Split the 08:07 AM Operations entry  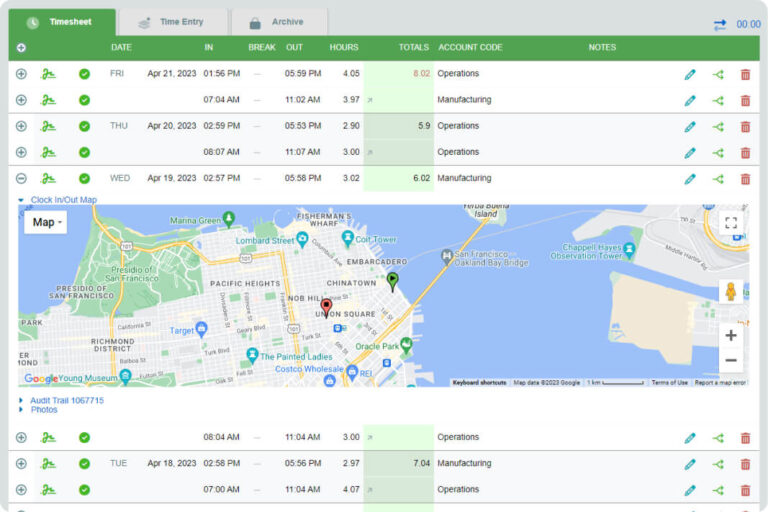pyautogui.click(x=718, y=153)
